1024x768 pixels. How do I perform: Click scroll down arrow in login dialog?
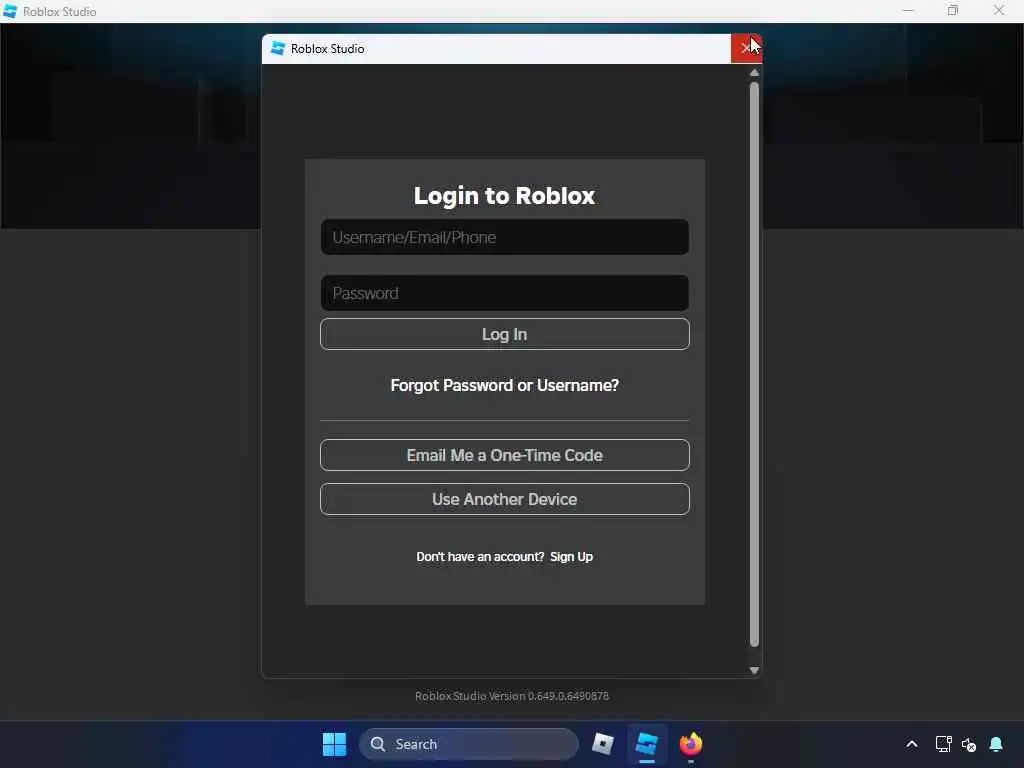point(754,670)
